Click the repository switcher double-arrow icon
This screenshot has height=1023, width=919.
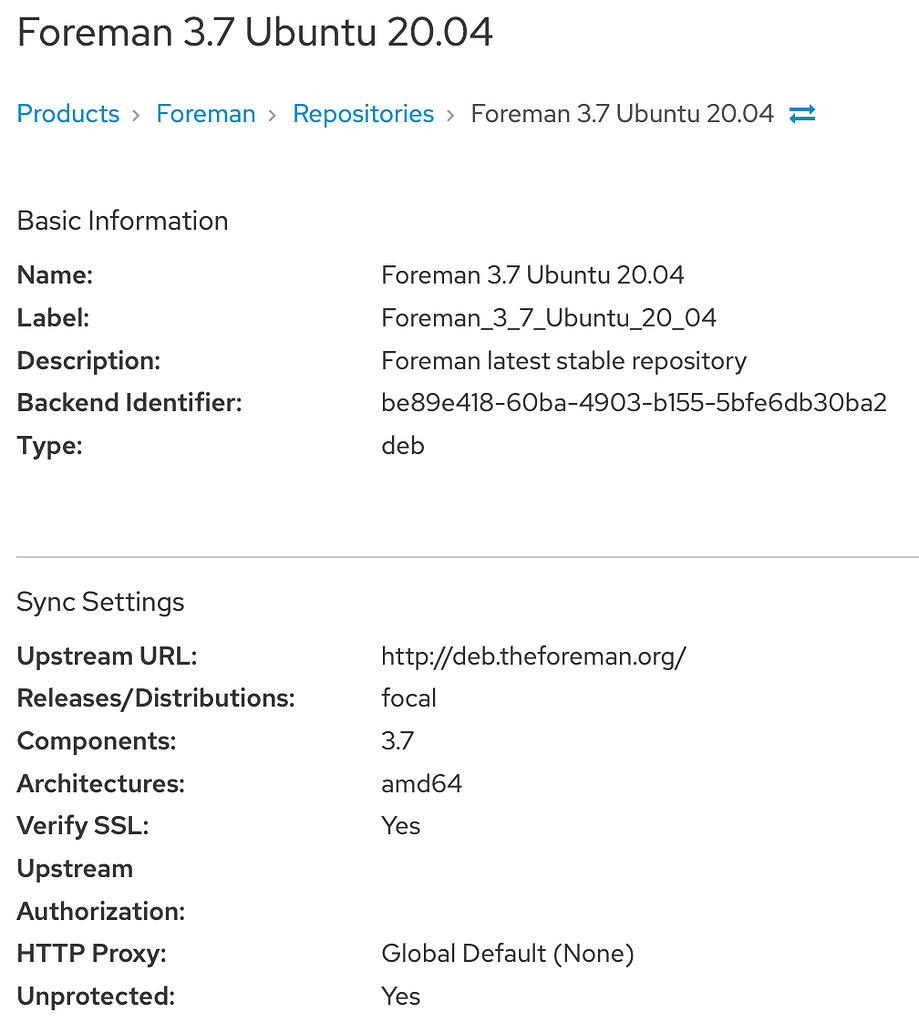click(x=802, y=114)
